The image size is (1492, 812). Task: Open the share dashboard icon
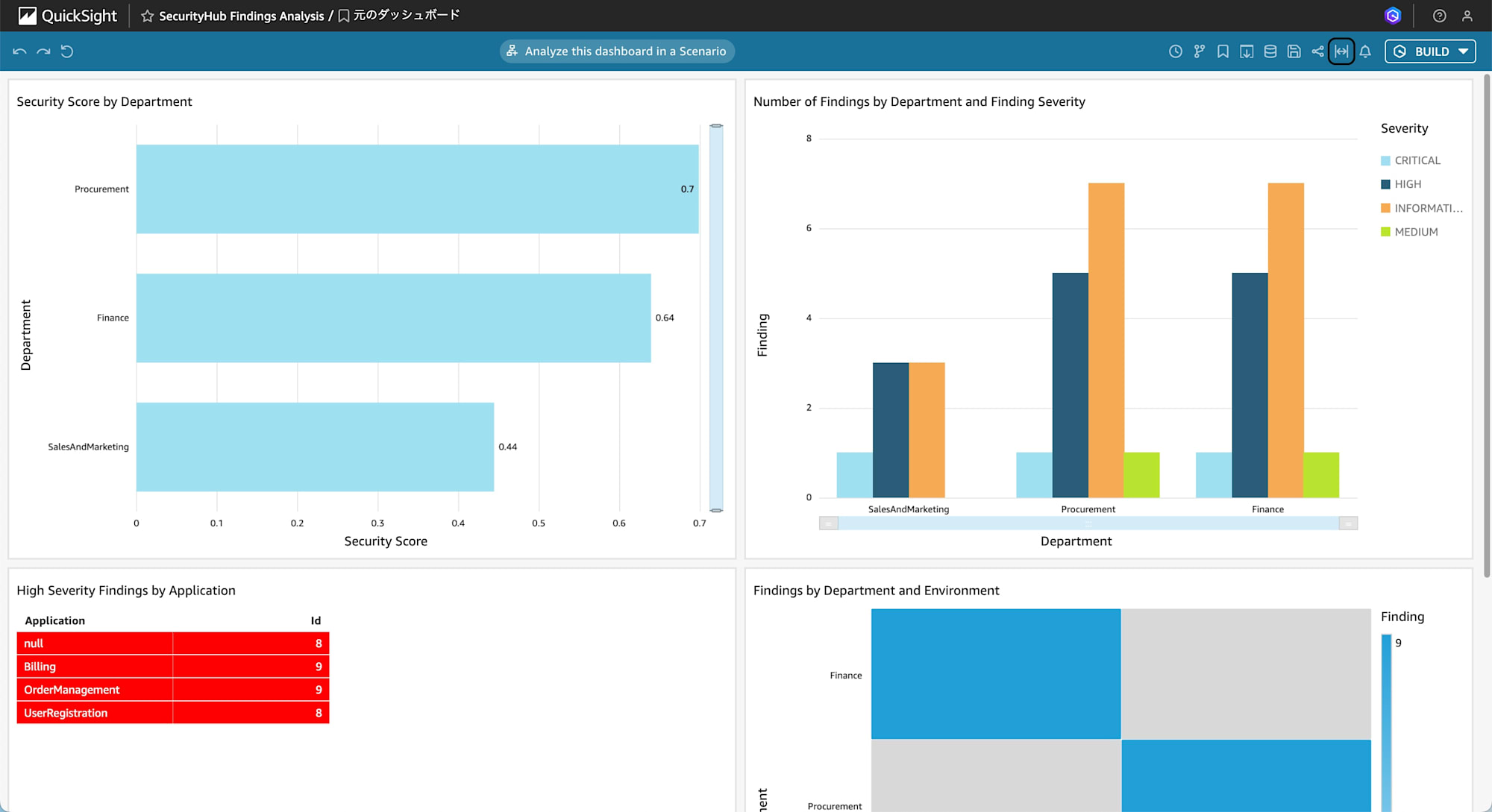[x=1318, y=51]
